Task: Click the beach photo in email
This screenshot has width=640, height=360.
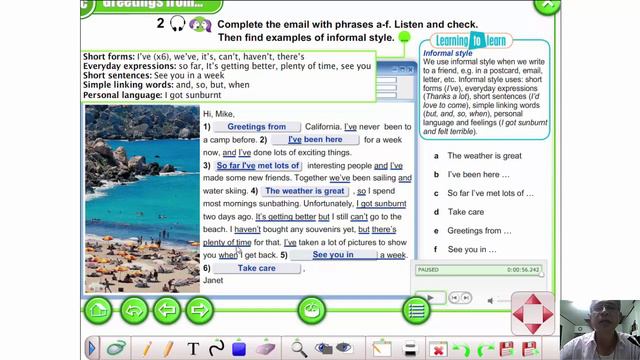Action: [x=142, y=199]
